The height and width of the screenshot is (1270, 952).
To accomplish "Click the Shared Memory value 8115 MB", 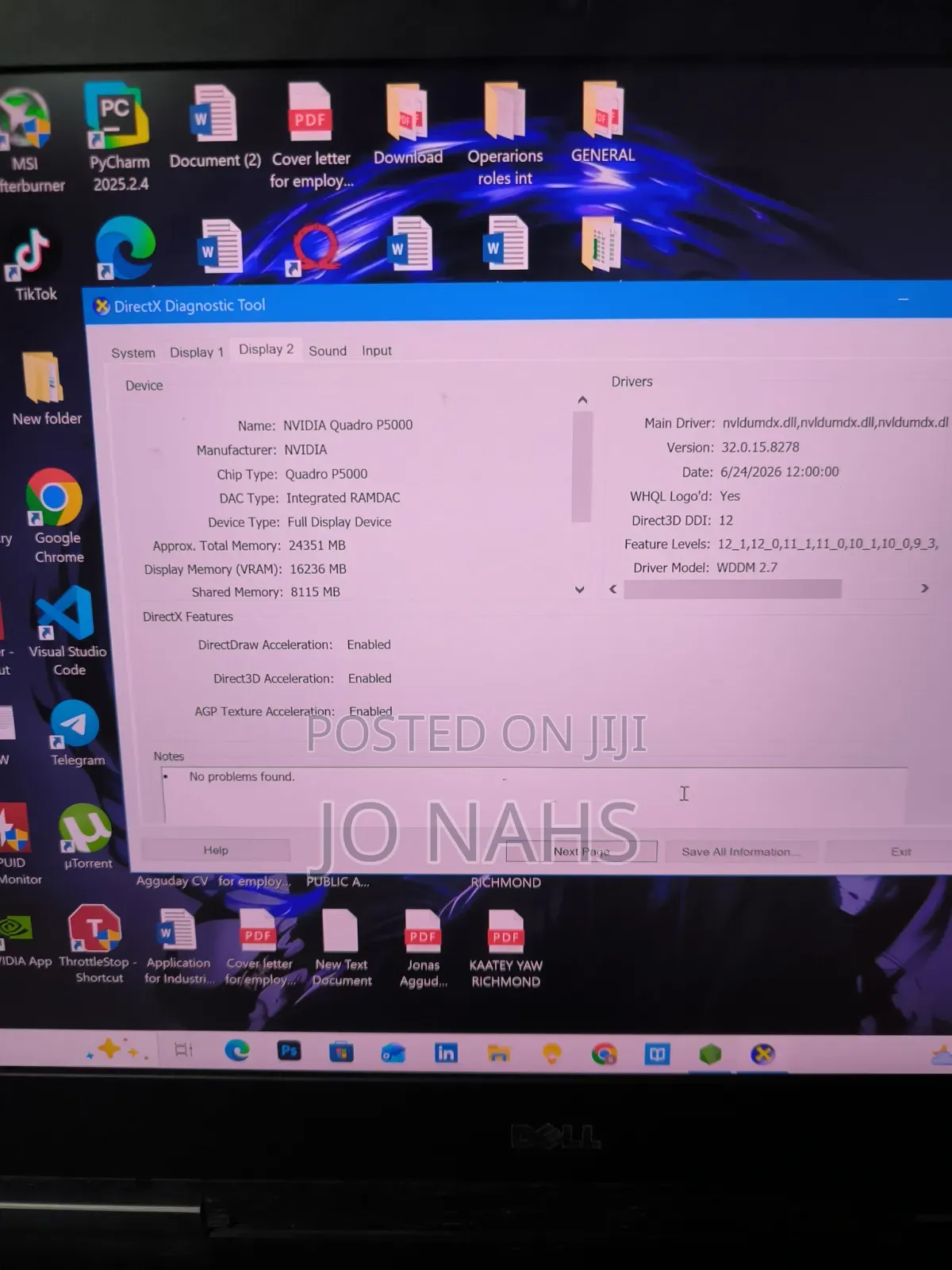I will 315,592.
